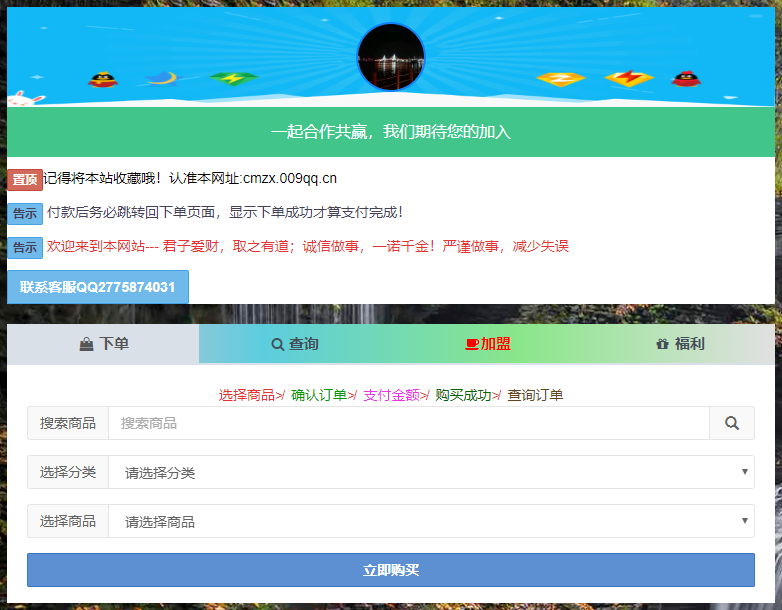Open the 查询 tab
This screenshot has width=782, height=610.
point(295,344)
